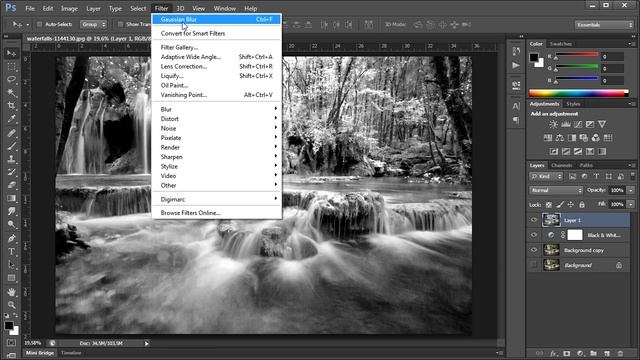Open the Select menu
The image size is (640, 360).
(138, 8)
